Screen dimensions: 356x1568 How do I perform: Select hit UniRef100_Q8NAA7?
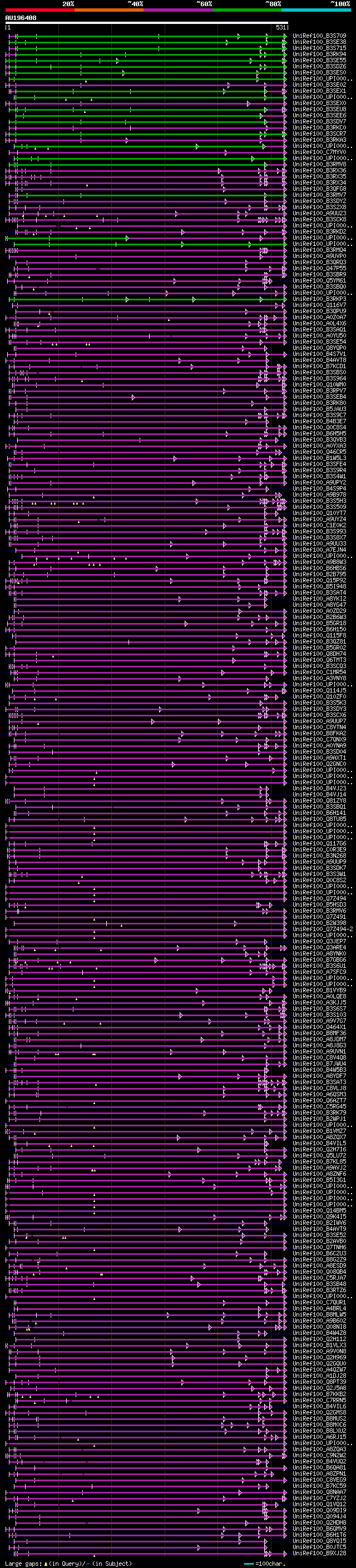[x=319, y=1492]
